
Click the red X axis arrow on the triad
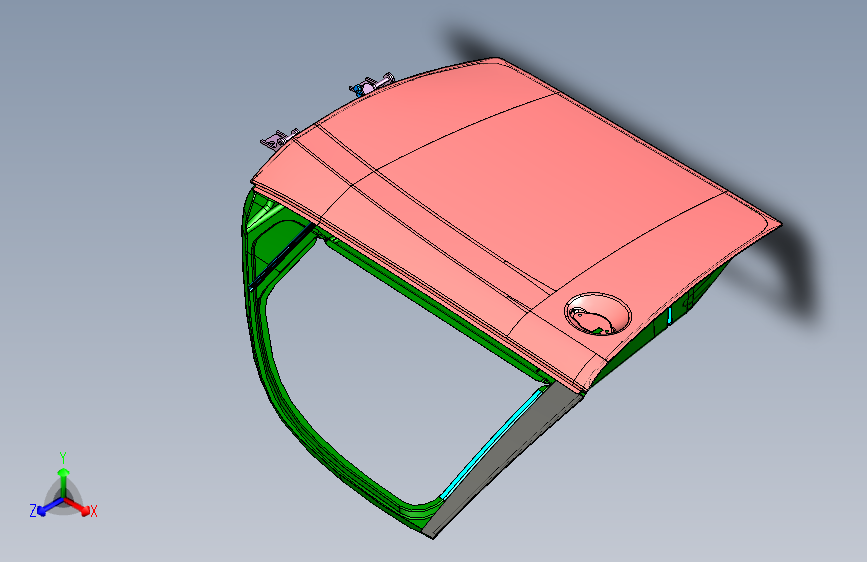pos(77,506)
